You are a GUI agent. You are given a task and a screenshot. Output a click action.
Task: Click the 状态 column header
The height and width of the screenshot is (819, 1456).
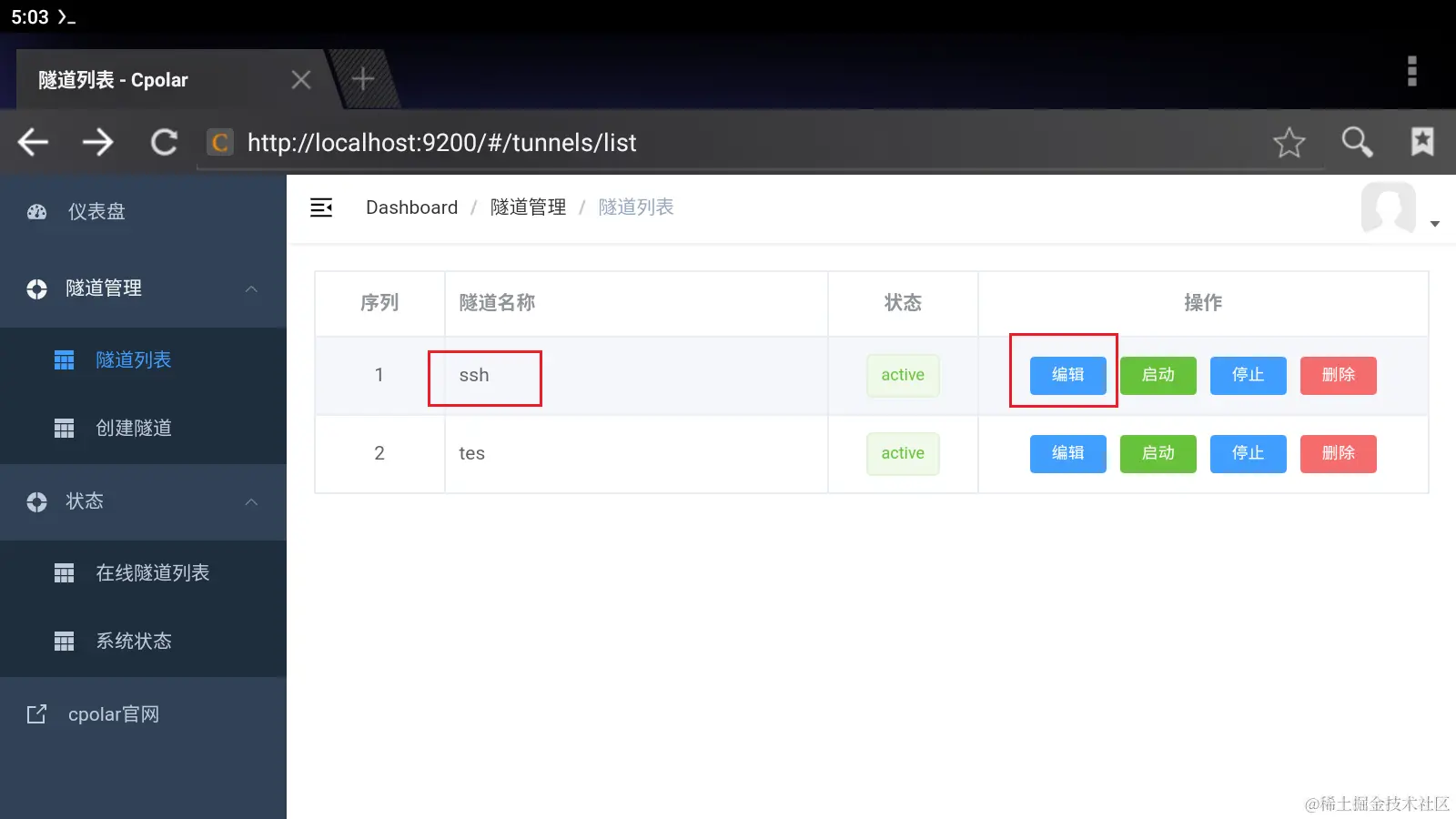[x=903, y=303]
